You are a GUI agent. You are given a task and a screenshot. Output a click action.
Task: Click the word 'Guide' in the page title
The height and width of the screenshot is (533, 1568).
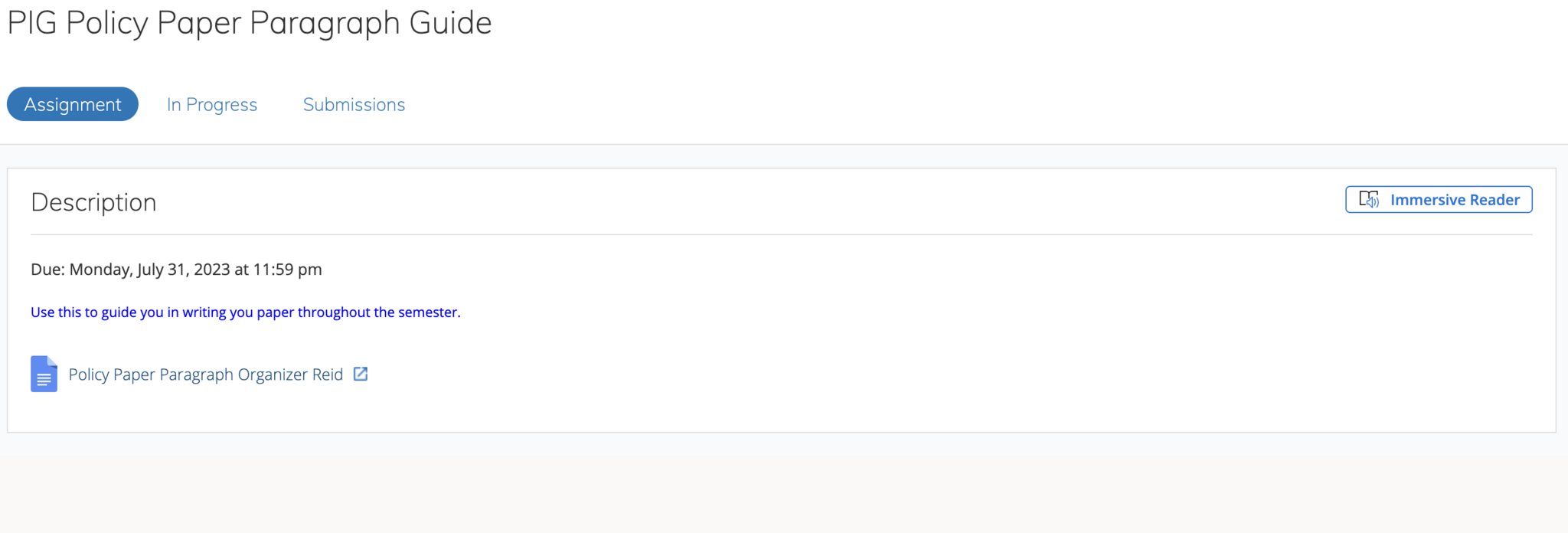(x=450, y=23)
